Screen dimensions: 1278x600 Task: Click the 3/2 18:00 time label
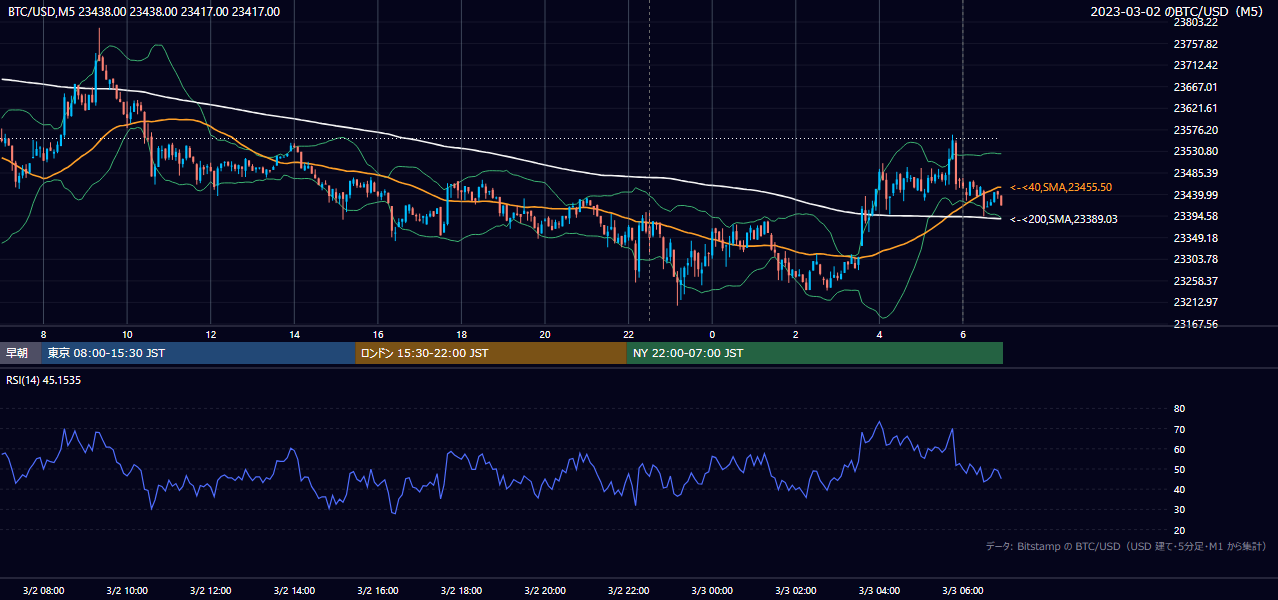pyautogui.click(x=461, y=590)
